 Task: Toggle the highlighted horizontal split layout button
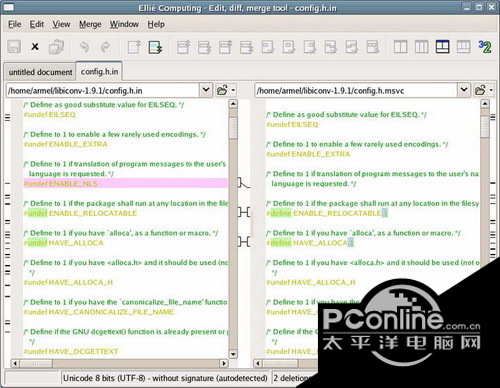[442, 47]
